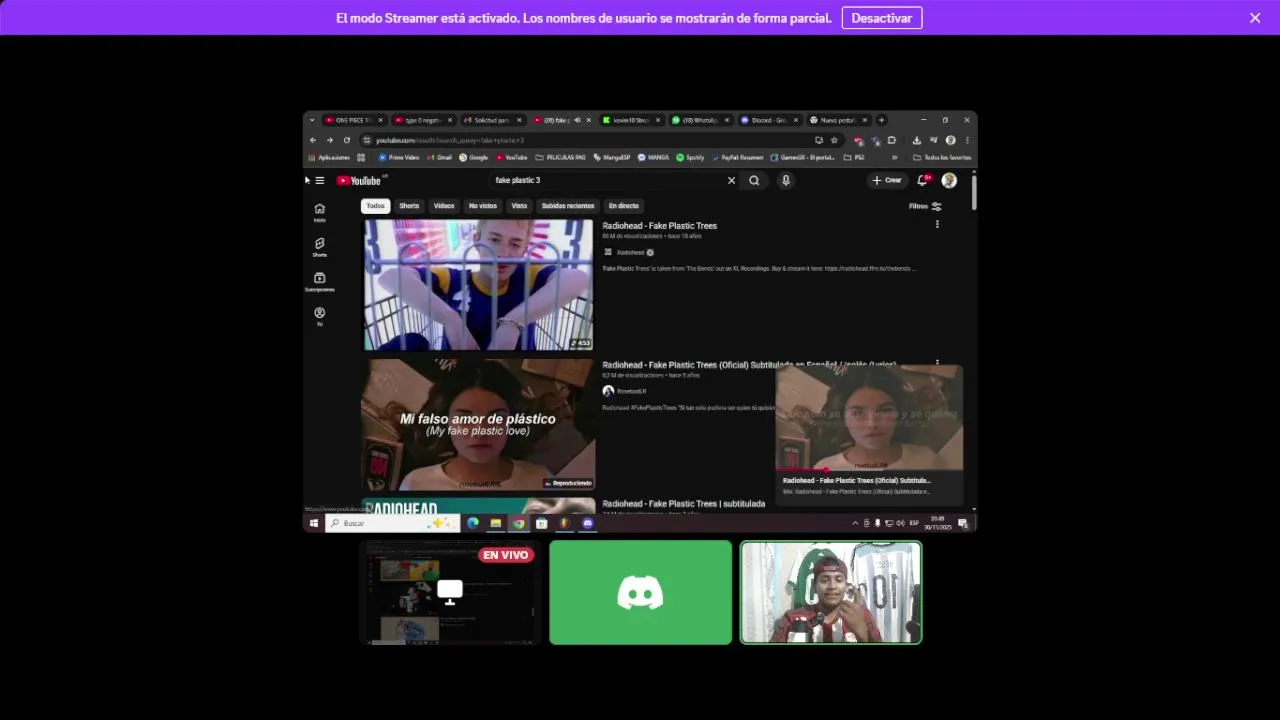
Task: Expand the bookmarks overflow chevron
Action: pos(894,157)
